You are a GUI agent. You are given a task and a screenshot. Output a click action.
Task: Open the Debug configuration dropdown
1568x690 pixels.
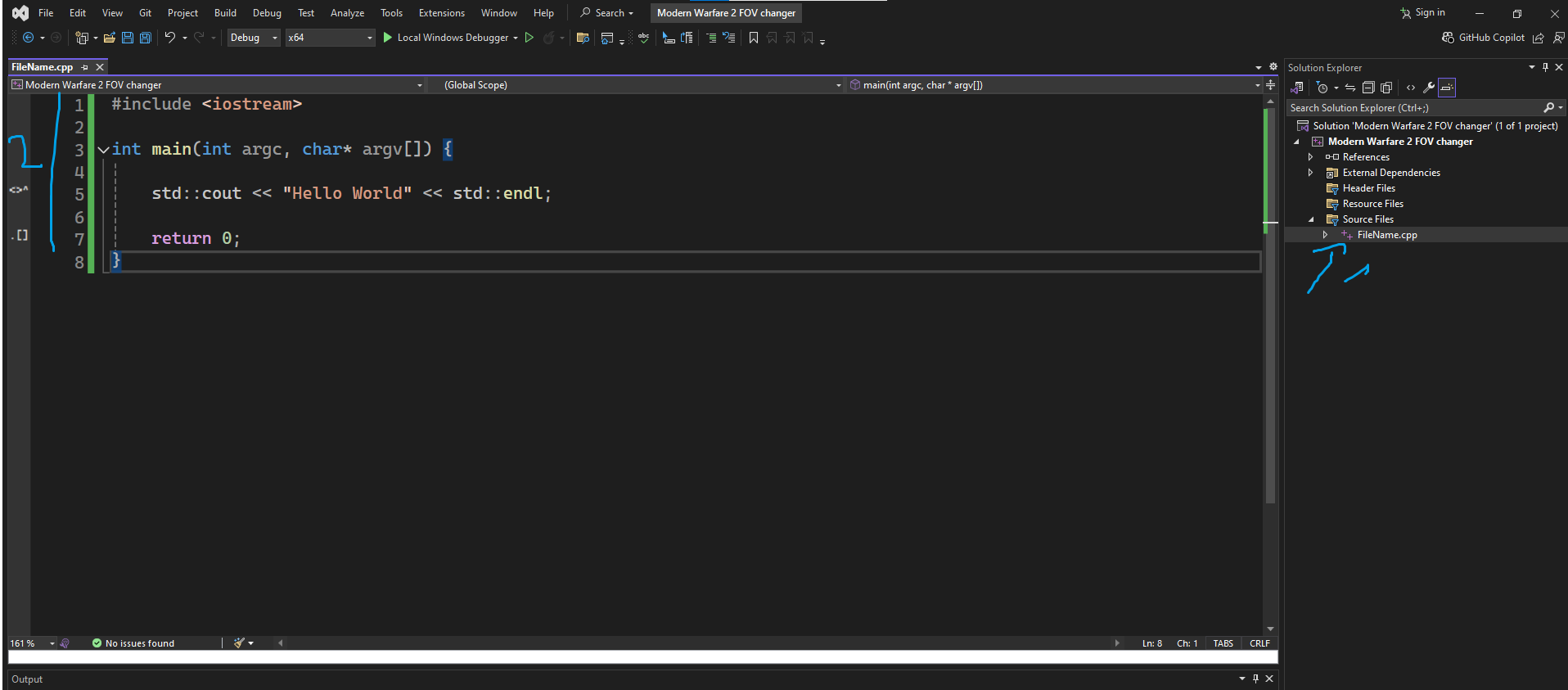coord(254,38)
